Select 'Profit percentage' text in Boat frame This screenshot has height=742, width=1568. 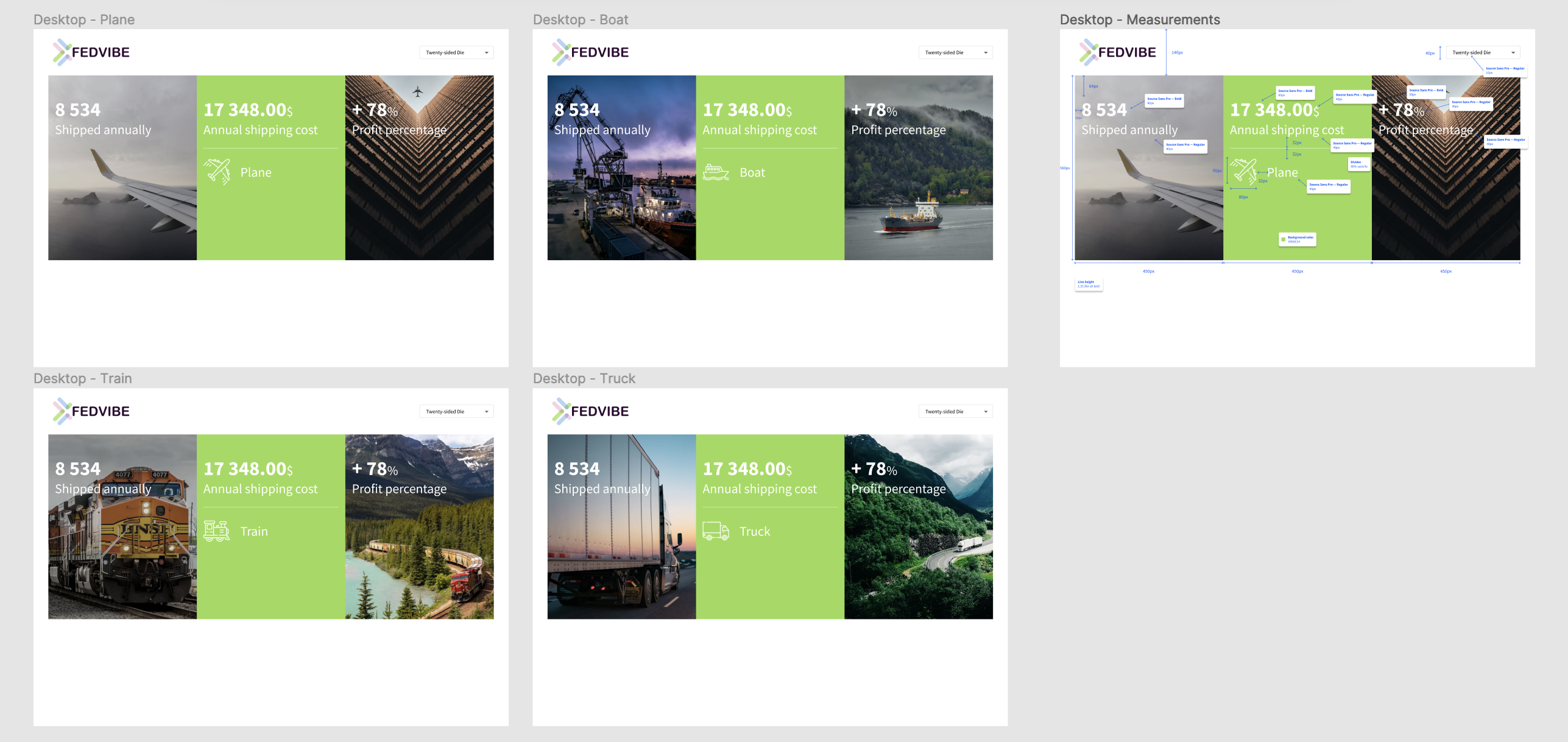(x=899, y=130)
